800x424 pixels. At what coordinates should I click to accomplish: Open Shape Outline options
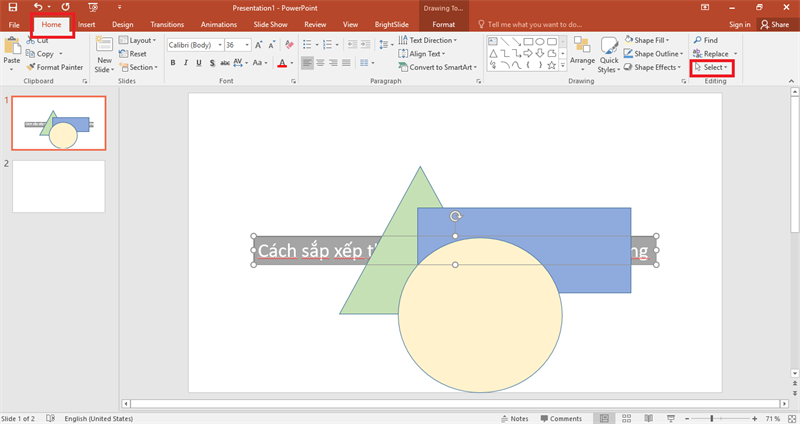(654, 54)
